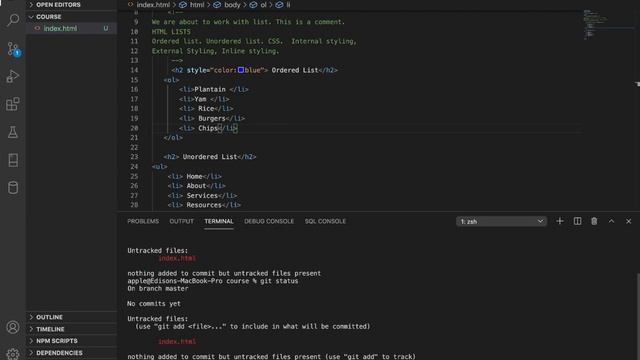Open the Testing flask view
The width and height of the screenshot is (640, 360).
click(x=13, y=132)
